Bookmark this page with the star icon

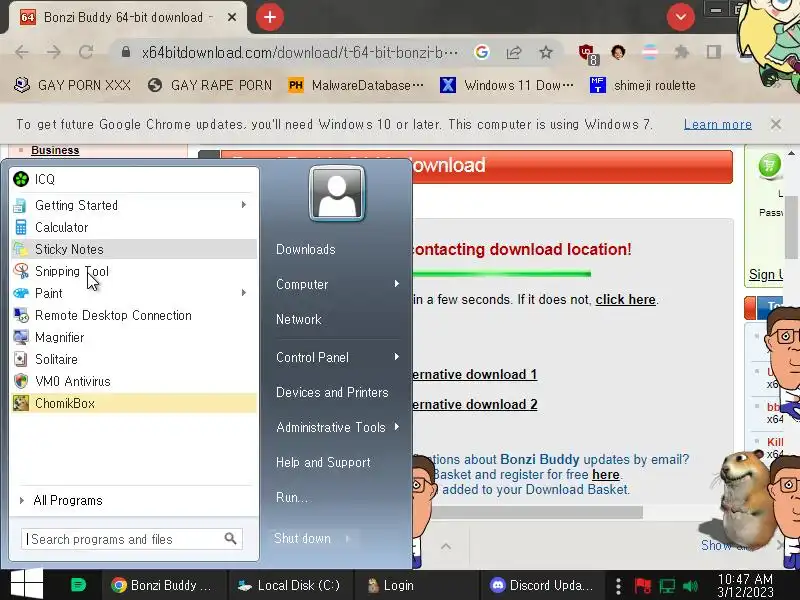pyautogui.click(x=546, y=52)
